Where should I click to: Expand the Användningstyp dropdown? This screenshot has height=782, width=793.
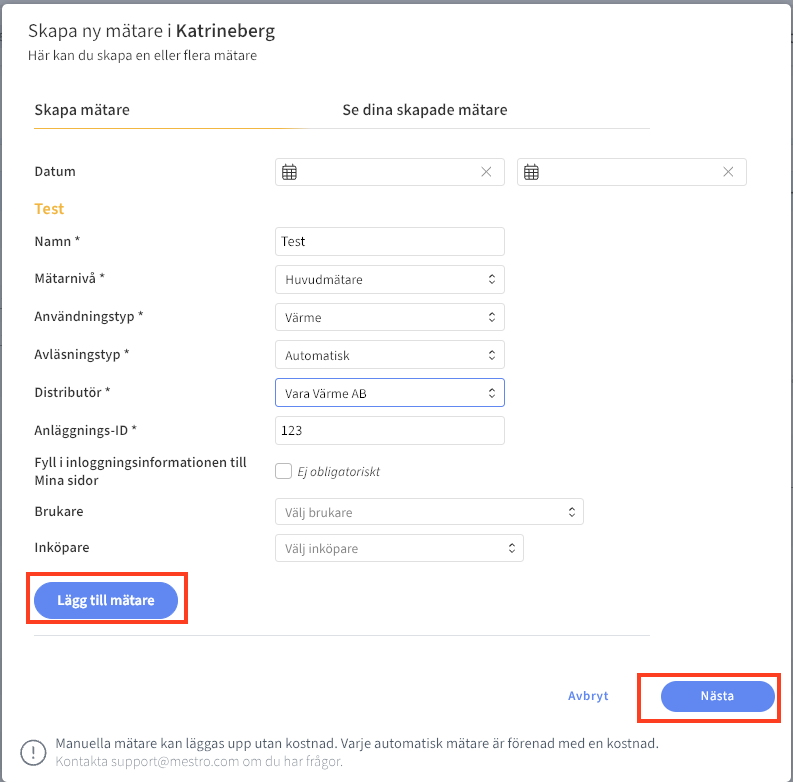(389, 317)
